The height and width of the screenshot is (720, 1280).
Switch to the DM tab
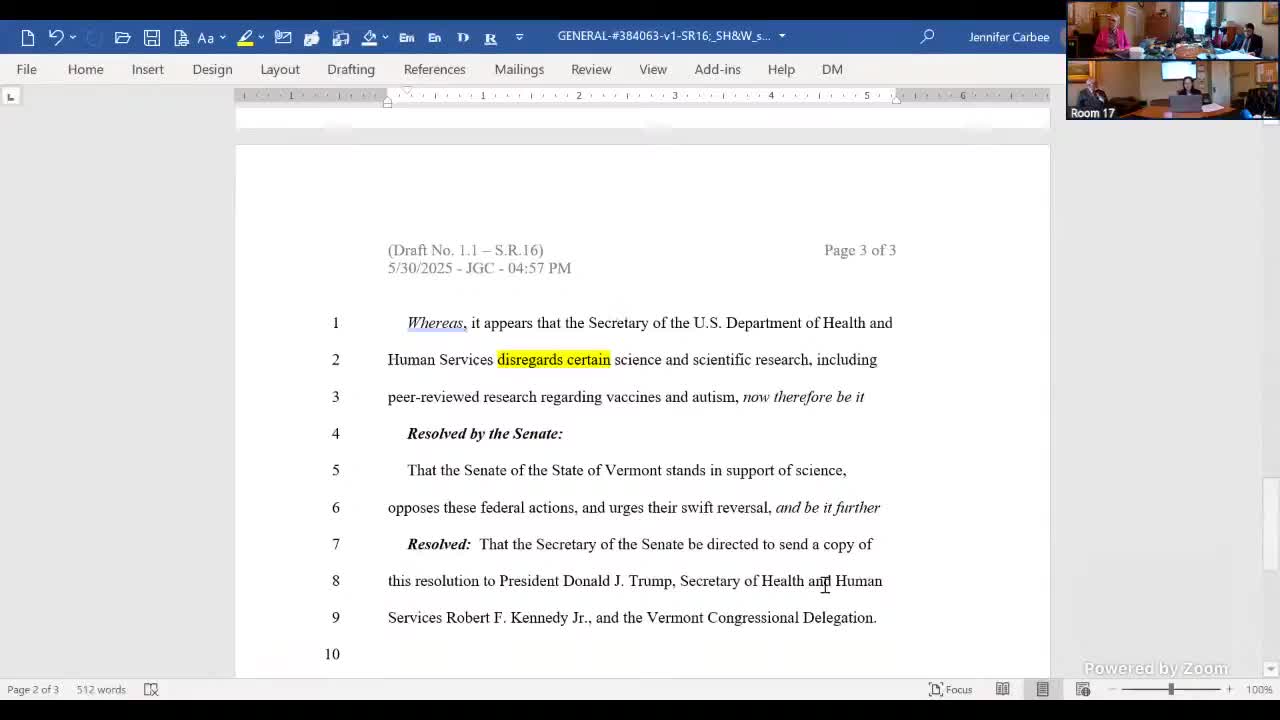tap(832, 69)
